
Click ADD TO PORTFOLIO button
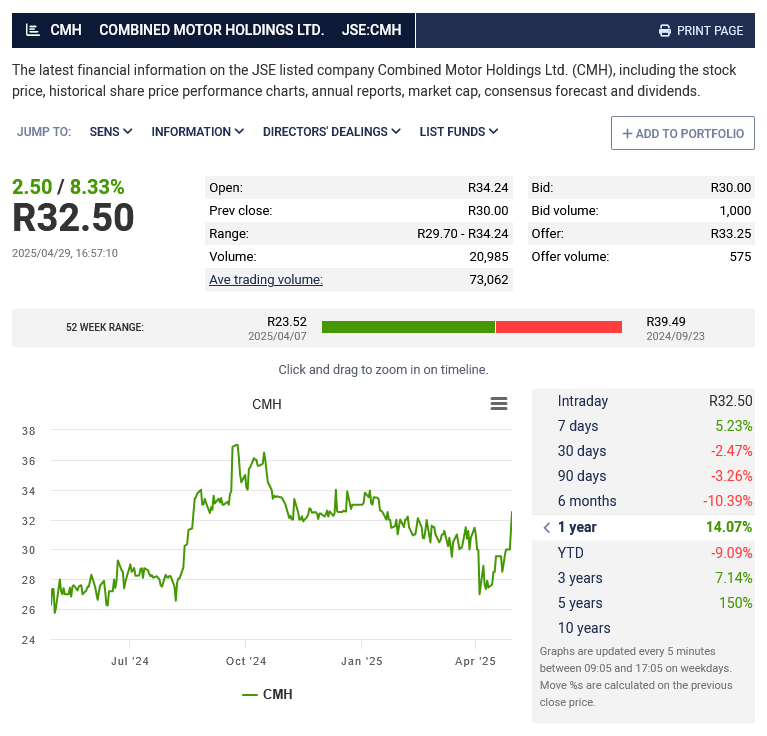[682, 133]
